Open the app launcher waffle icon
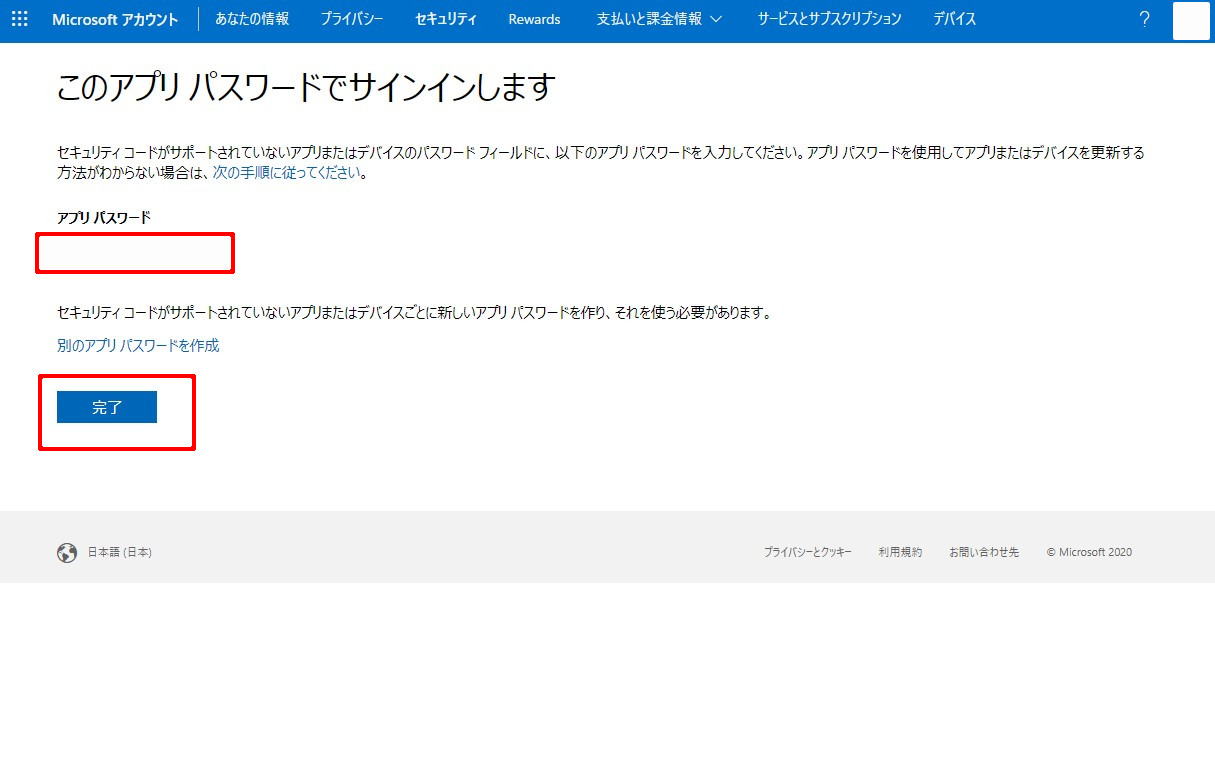The width and height of the screenshot is (1215, 774). click(x=19, y=19)
